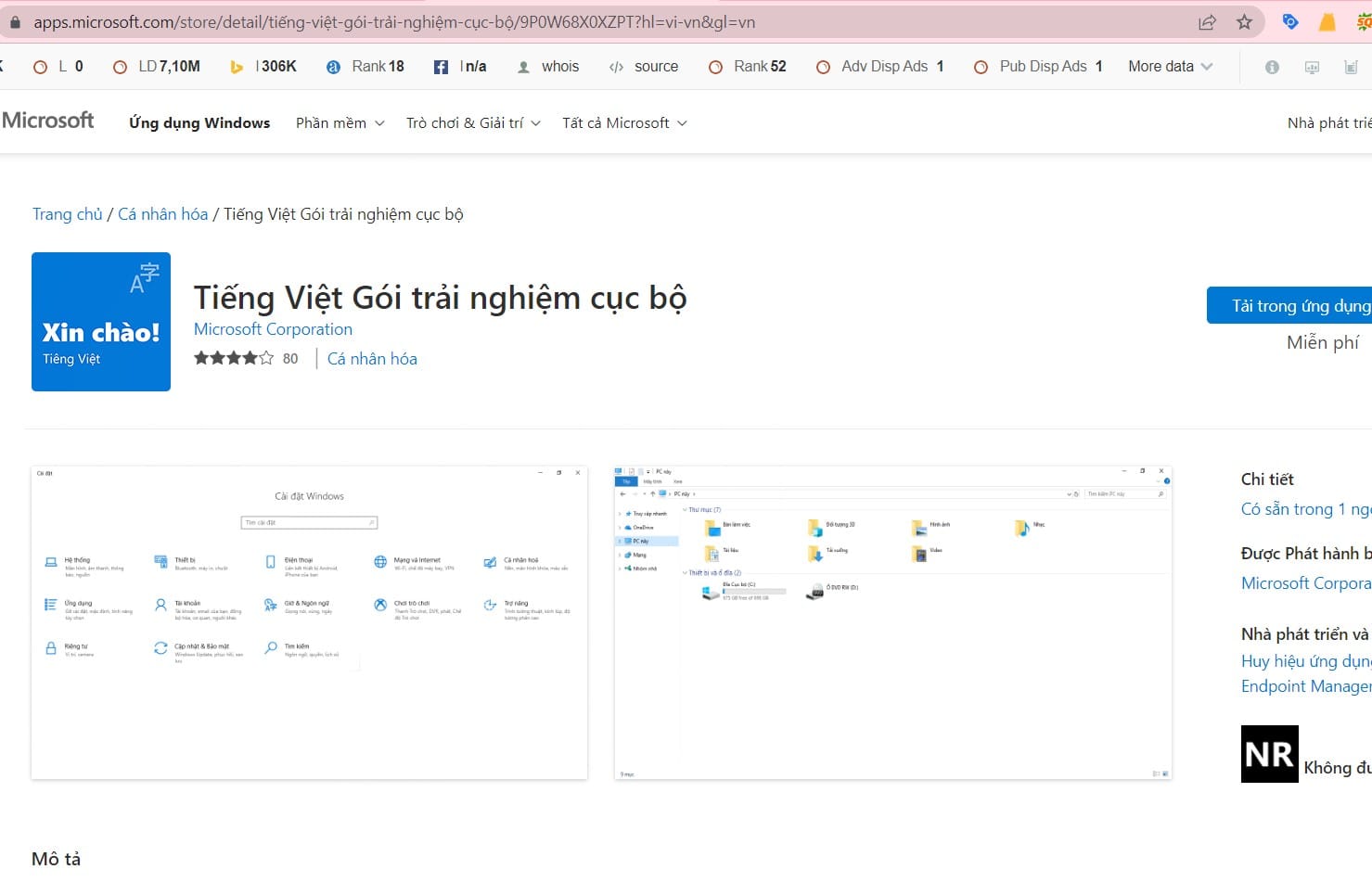The width and height of the screenshot is (1372, 882).
Task: Expand the More data dropdown
Action: [x=1170, y=67]
